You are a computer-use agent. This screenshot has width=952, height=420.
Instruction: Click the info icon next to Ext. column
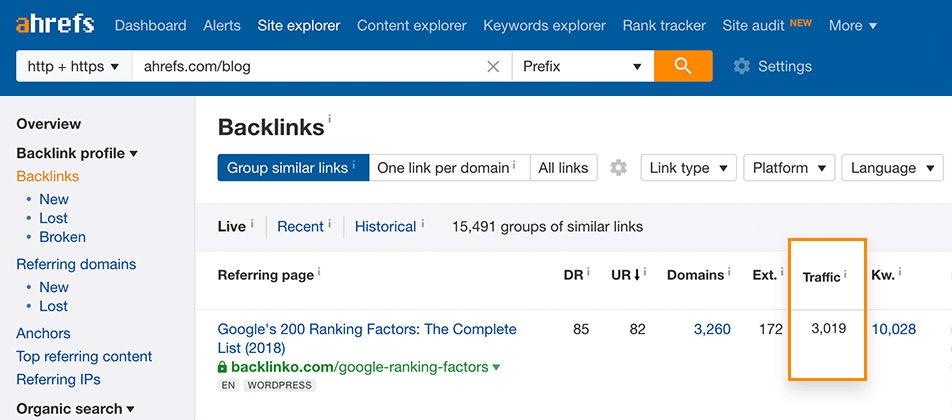click(x=781, y=271)
